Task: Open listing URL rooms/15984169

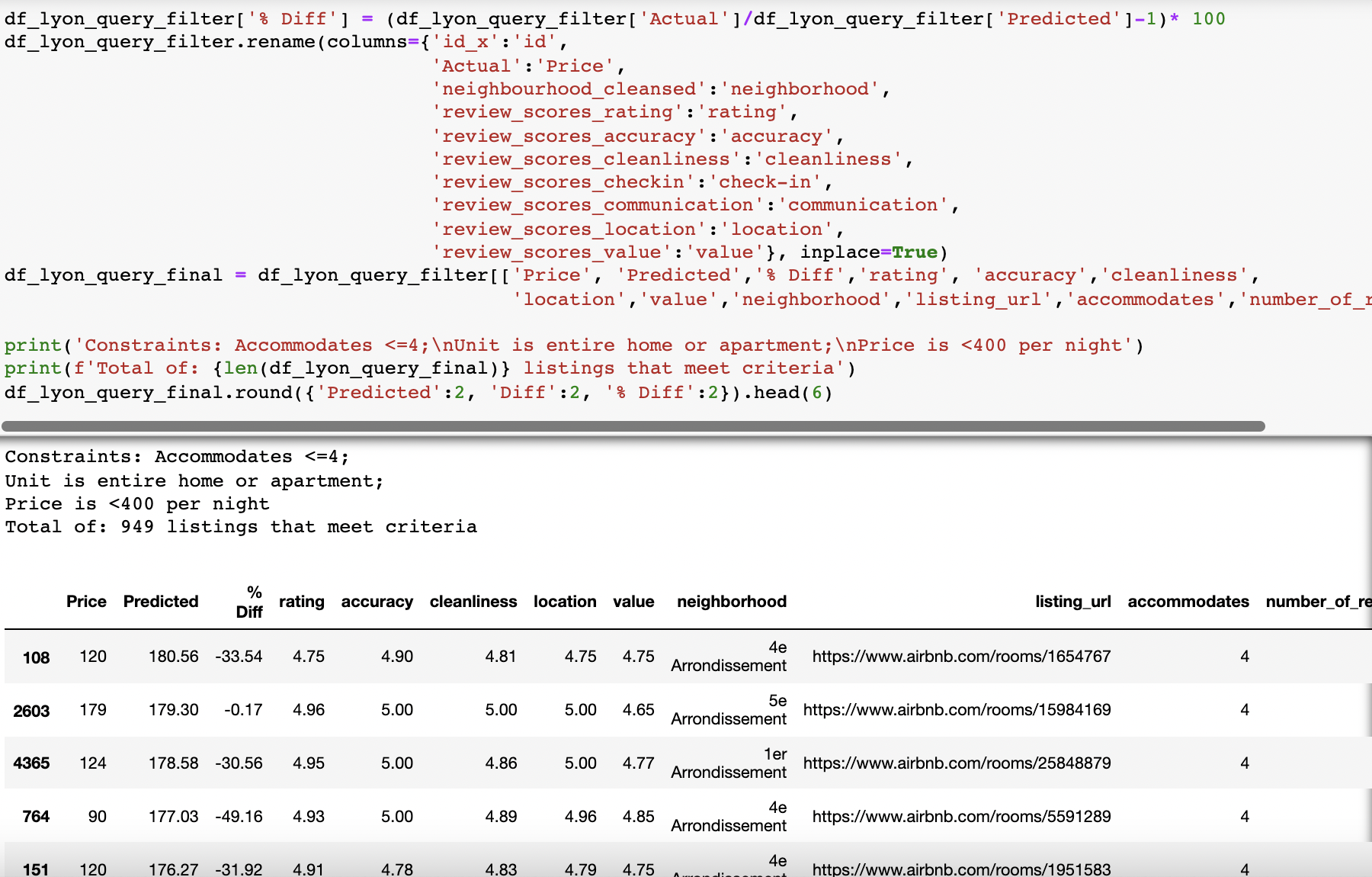Action: [x=957, y=710]
